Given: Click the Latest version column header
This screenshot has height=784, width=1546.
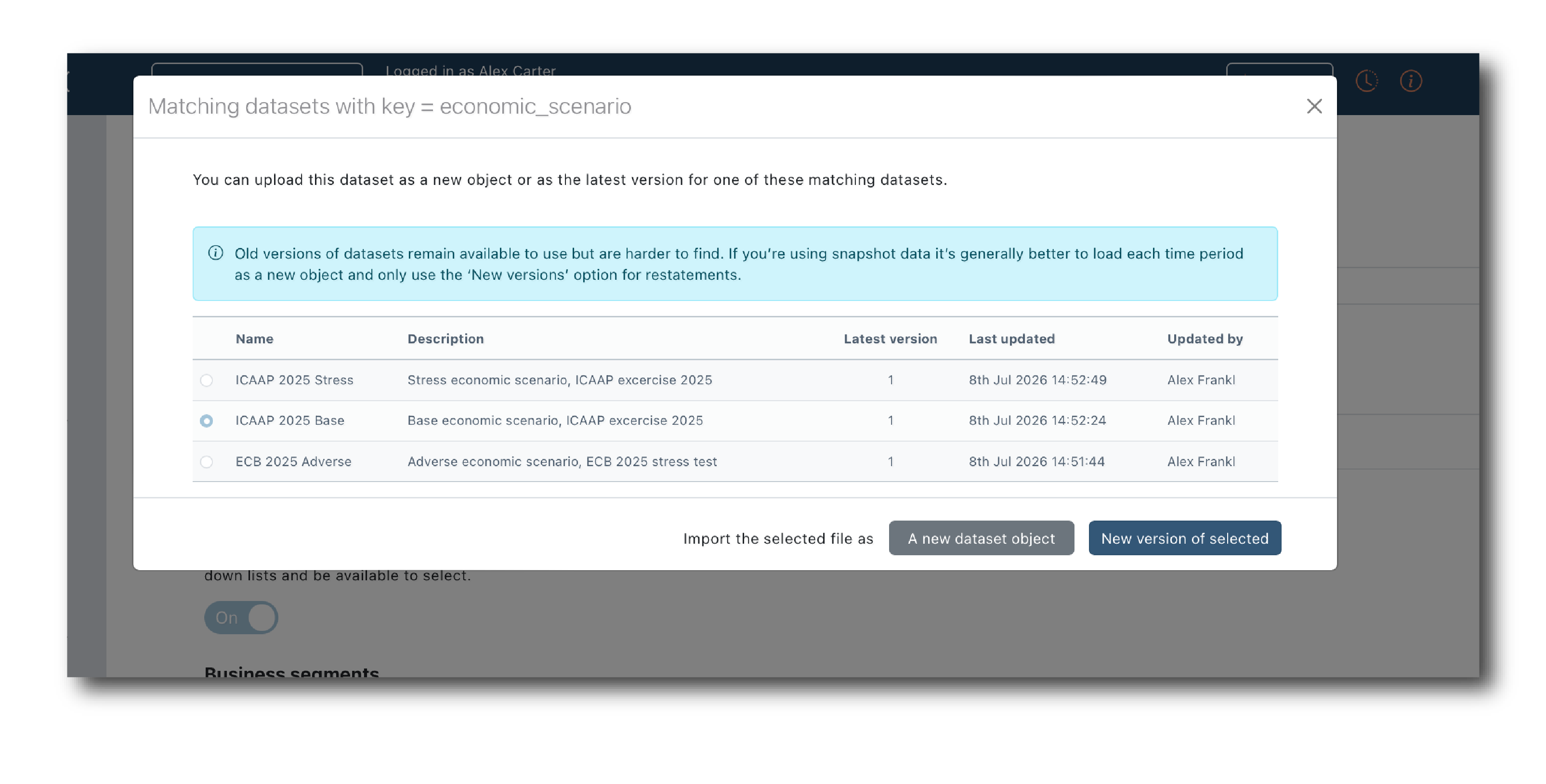Looking at the screenshot, I should tap(890, 339).
